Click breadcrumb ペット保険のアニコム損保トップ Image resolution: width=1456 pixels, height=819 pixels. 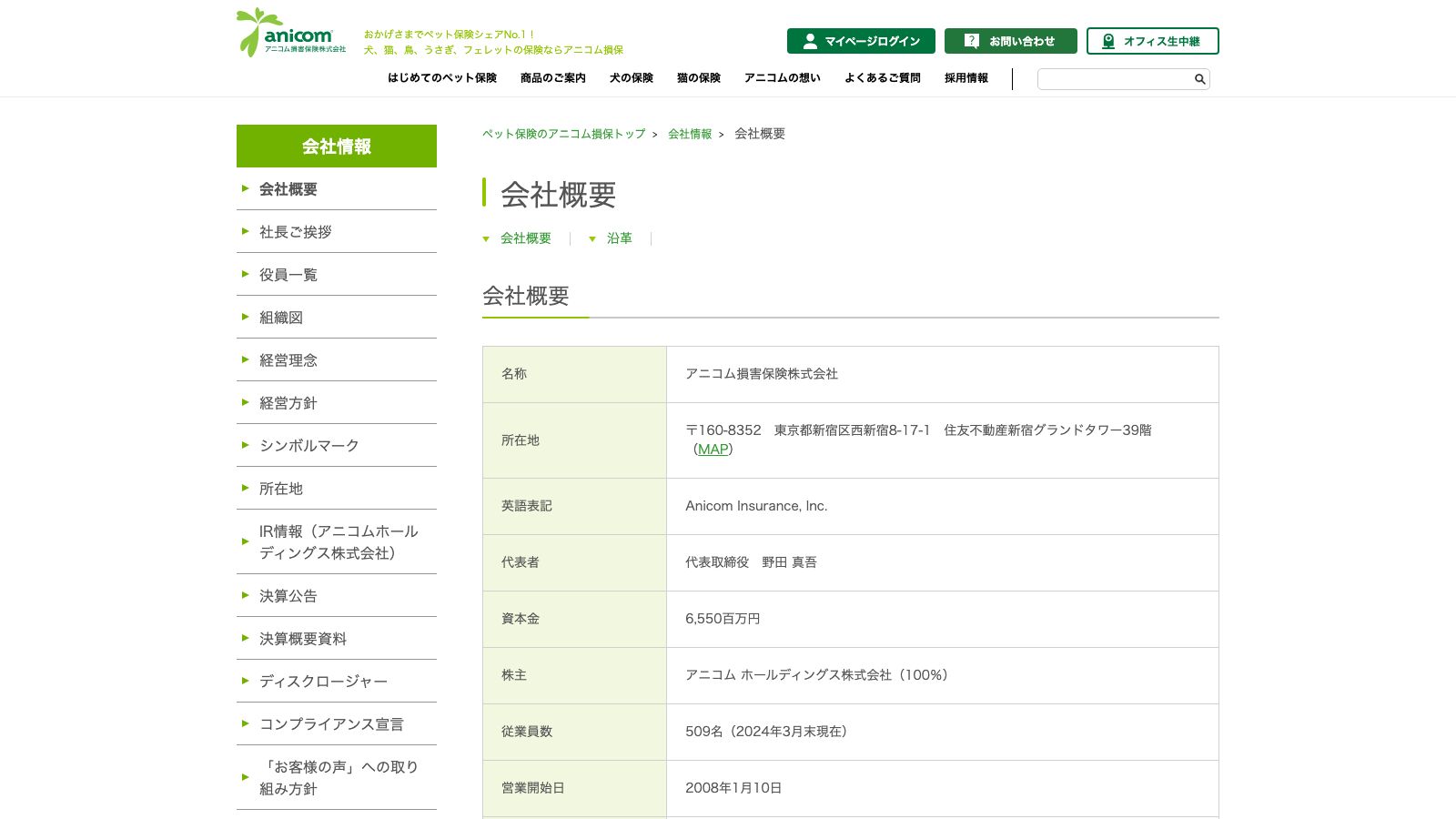(564, 134)
